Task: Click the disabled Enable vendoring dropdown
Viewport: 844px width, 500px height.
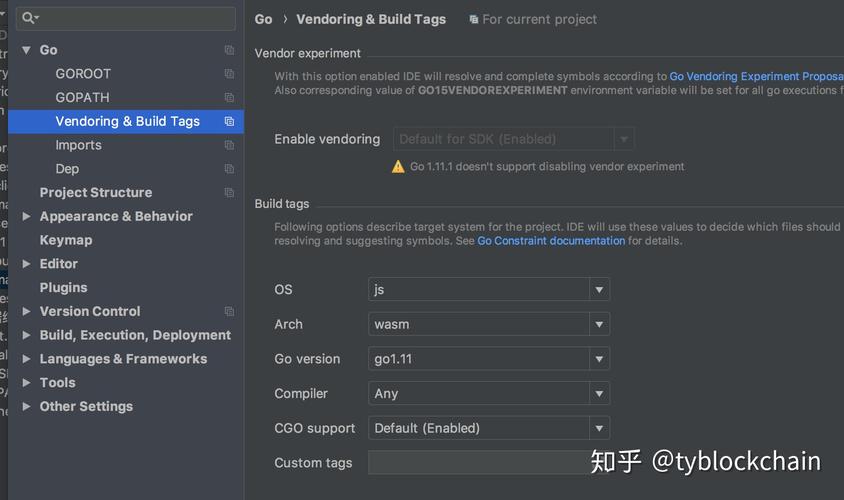Action: coord(514,139)
